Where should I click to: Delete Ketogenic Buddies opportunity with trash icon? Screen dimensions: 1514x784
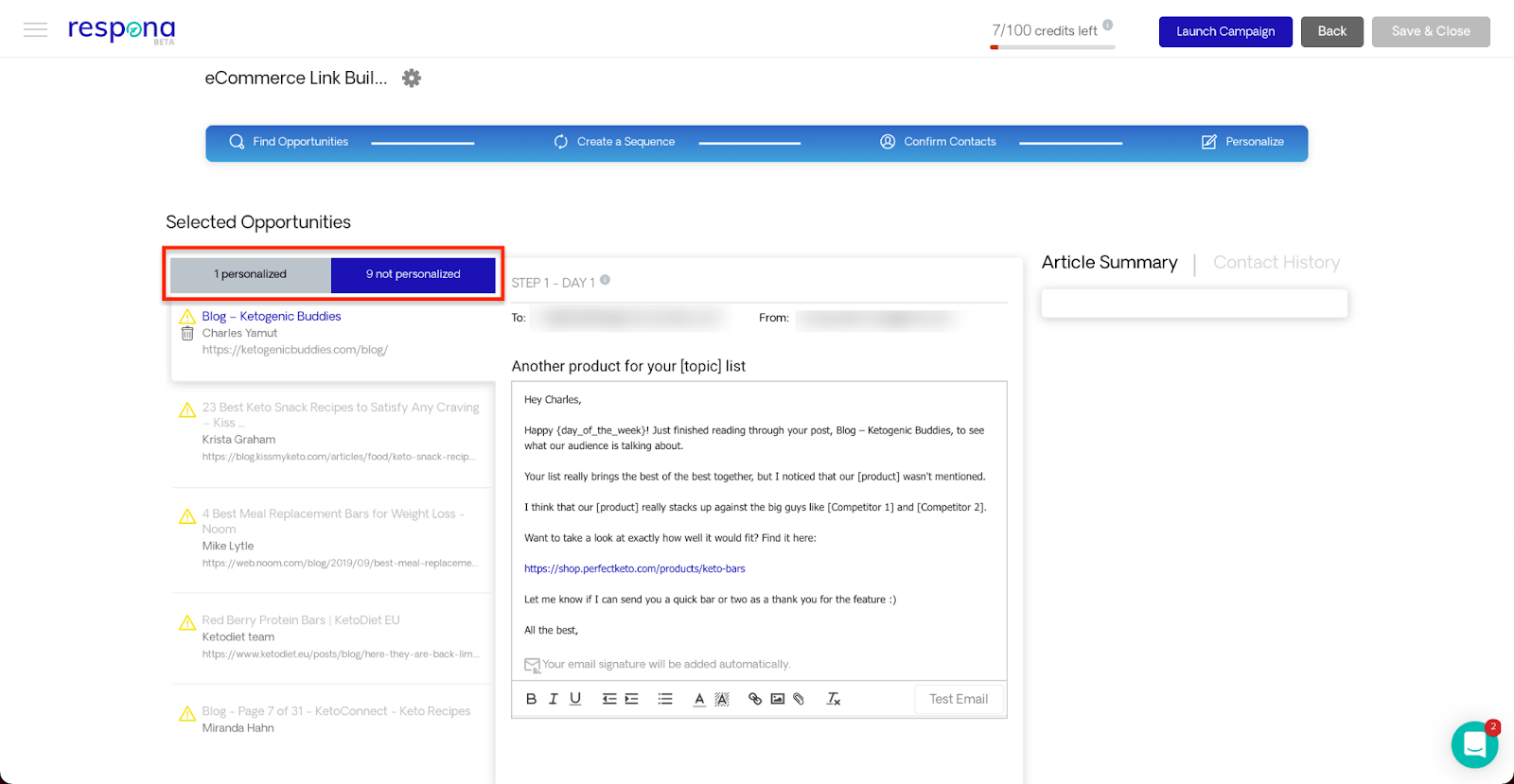tap(187, 334)
